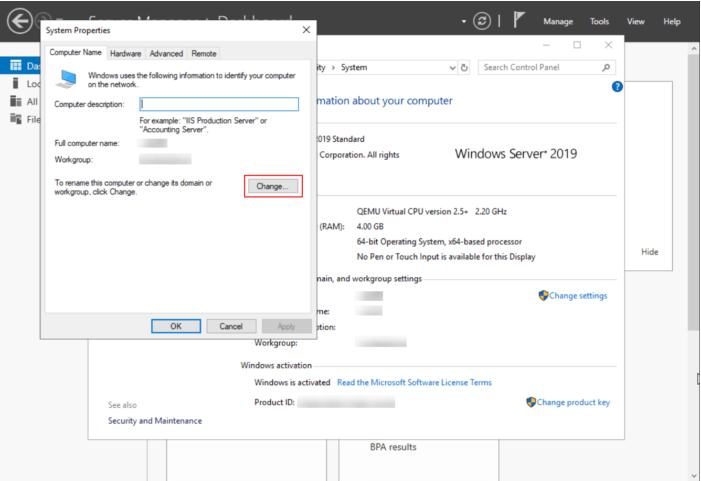Image resolution: width=701 pixels, height=481 pixels.
Task: Click the Change product key link
Action: 573,402
